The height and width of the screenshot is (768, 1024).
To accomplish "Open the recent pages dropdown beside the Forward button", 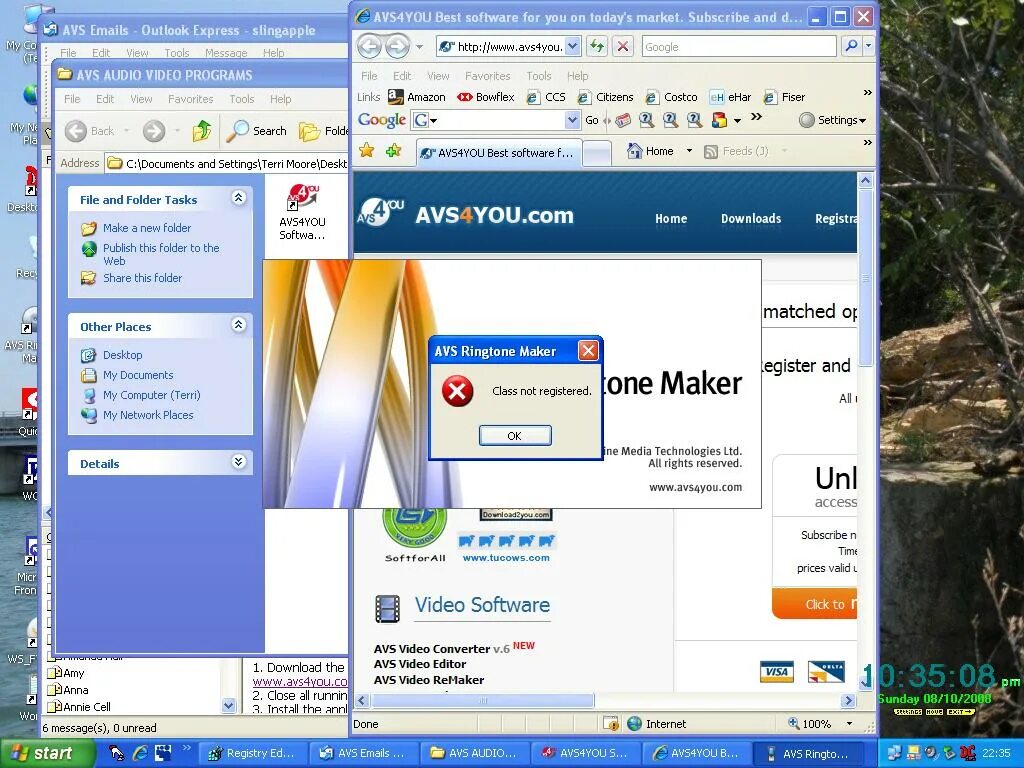I will pyautogui.click(x=419, y=47).
